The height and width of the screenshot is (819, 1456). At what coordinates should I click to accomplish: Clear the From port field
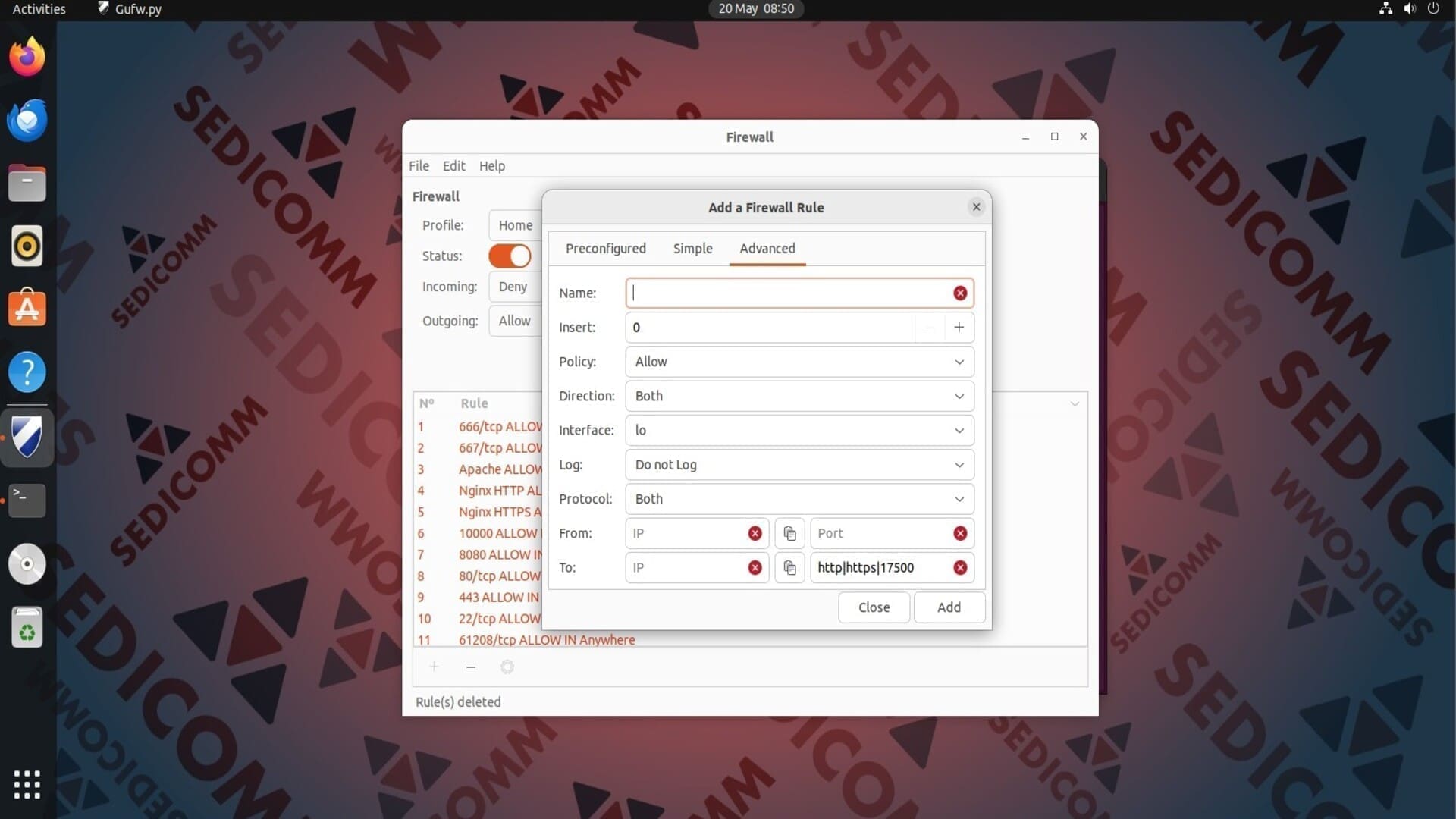[x=960, y=534]
